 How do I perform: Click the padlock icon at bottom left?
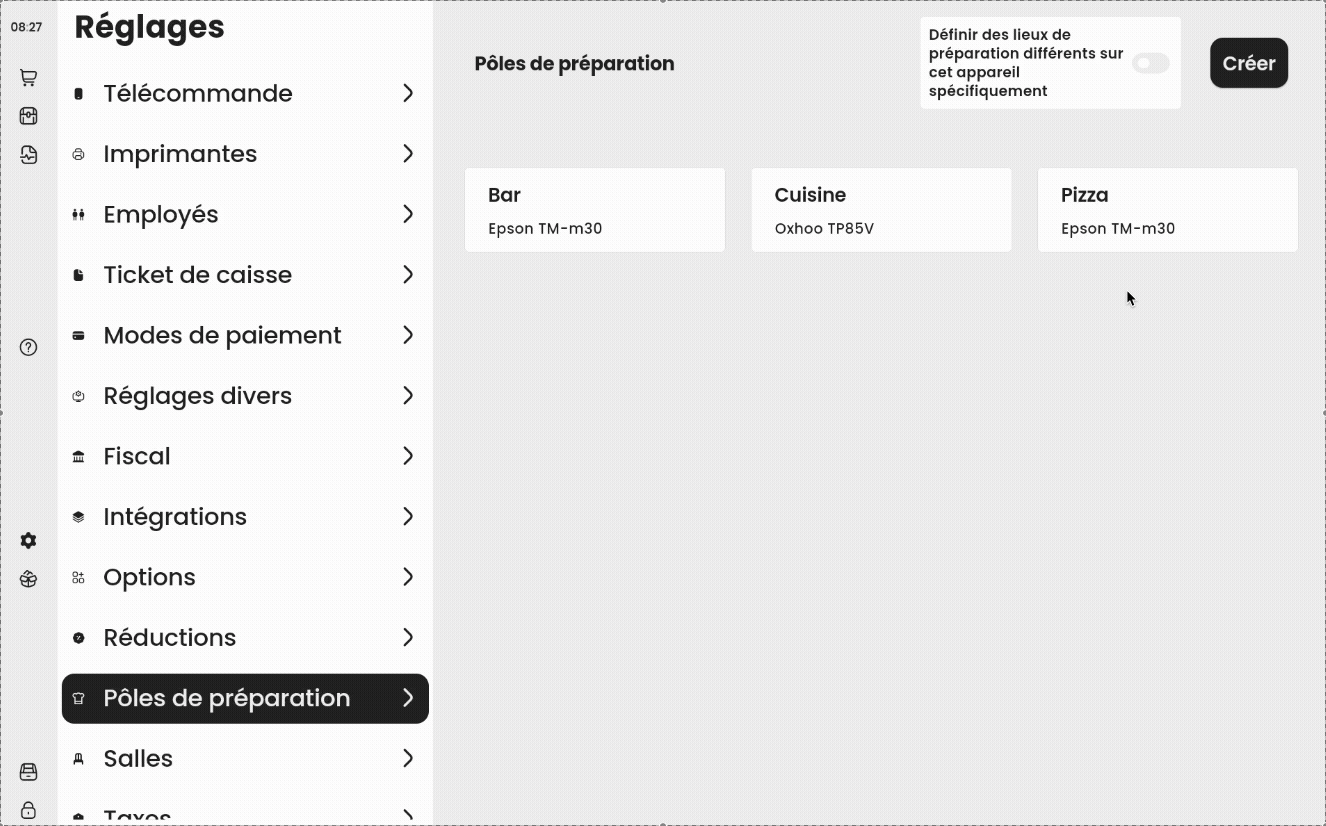click(28, 810)
